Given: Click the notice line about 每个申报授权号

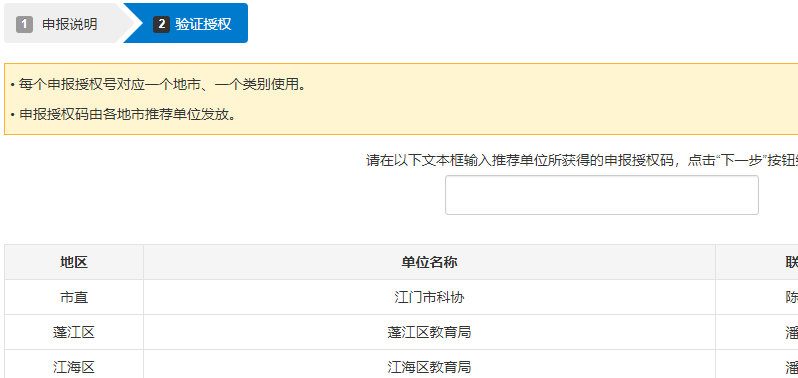Looking at the screenshot, I should pos(158,84).
